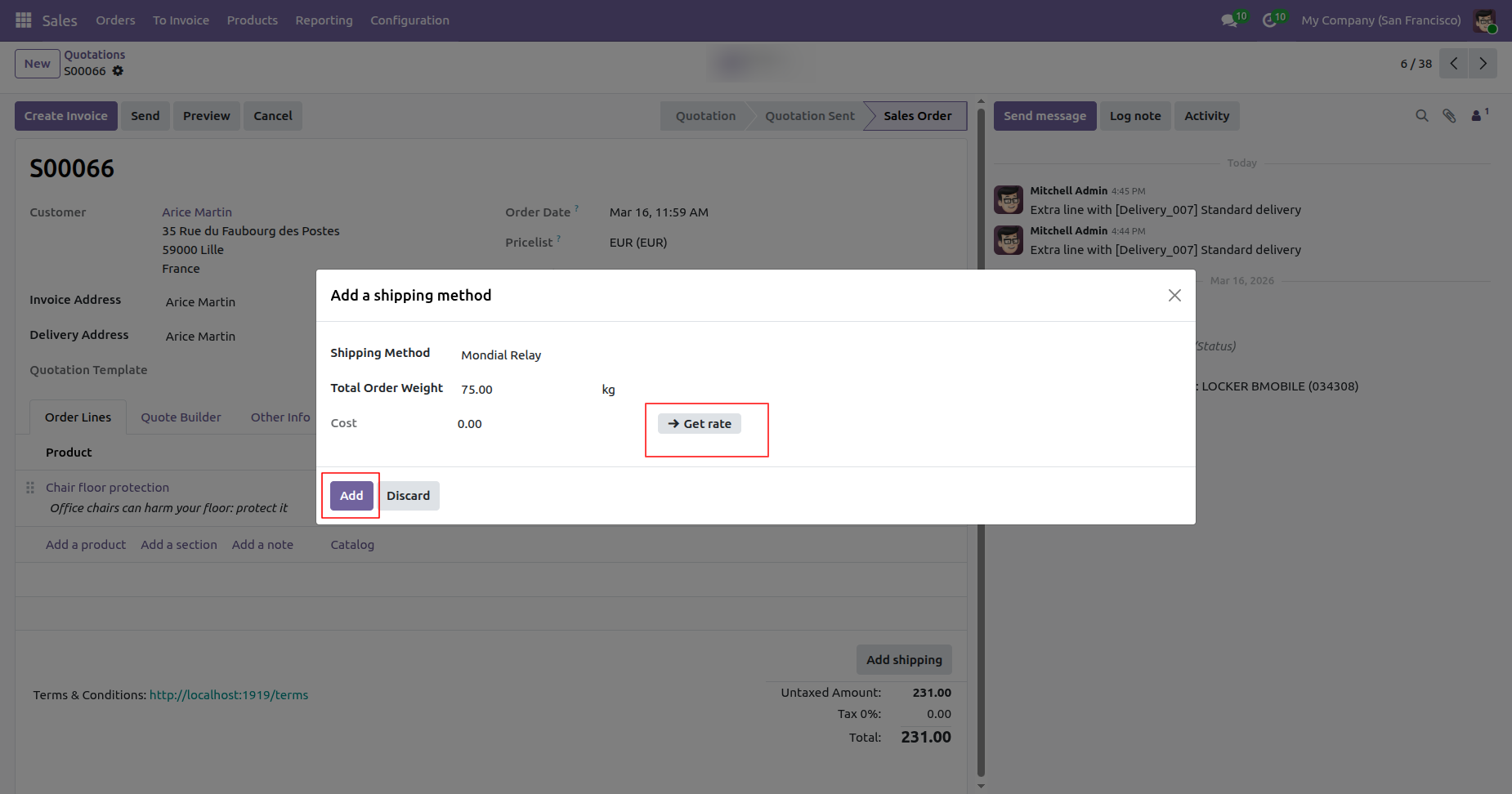
Task: Click Add a note link
Action: click(x=262, y=545)
